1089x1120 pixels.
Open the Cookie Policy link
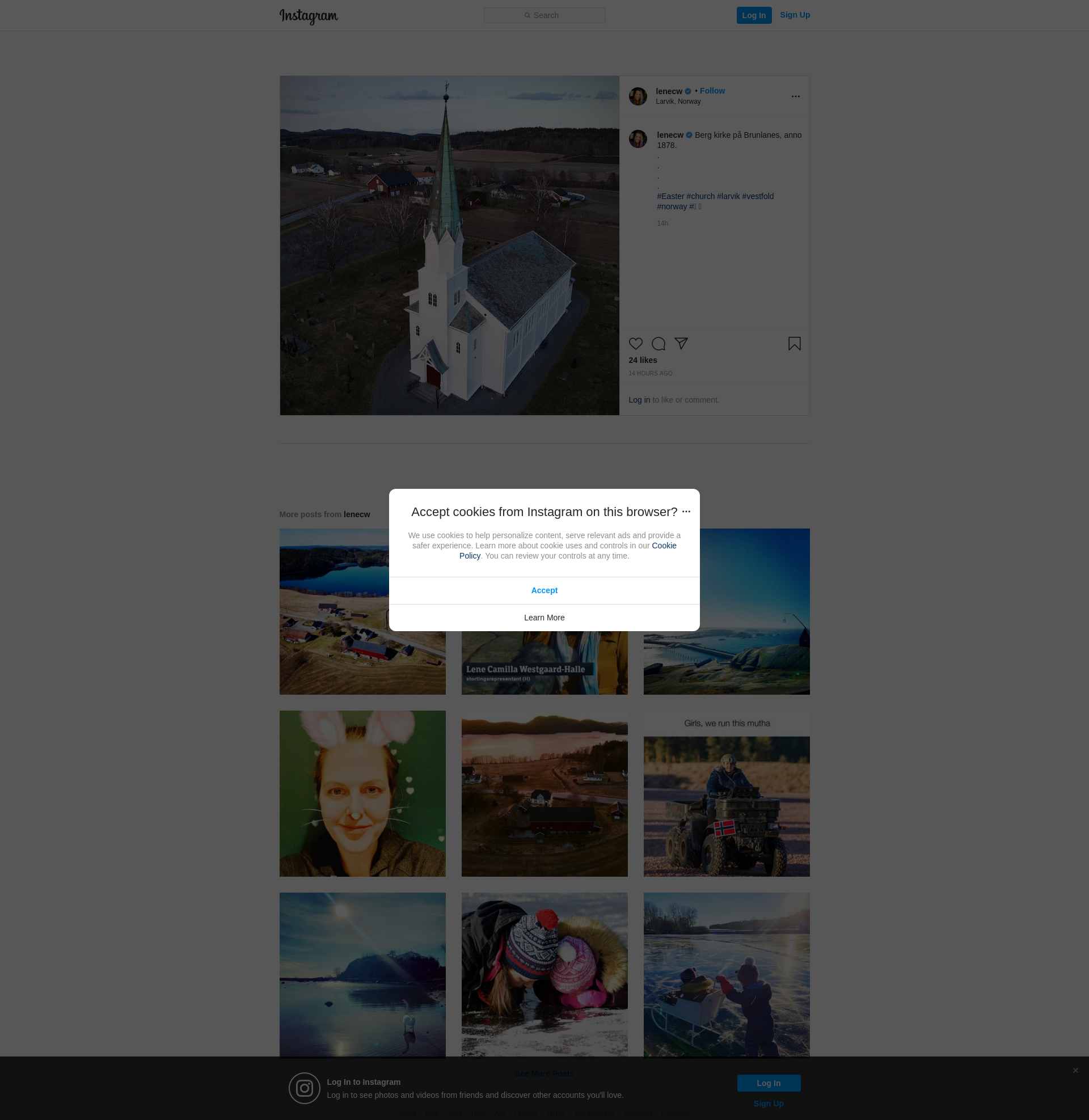pyautogui.click(x=664, y=546)
